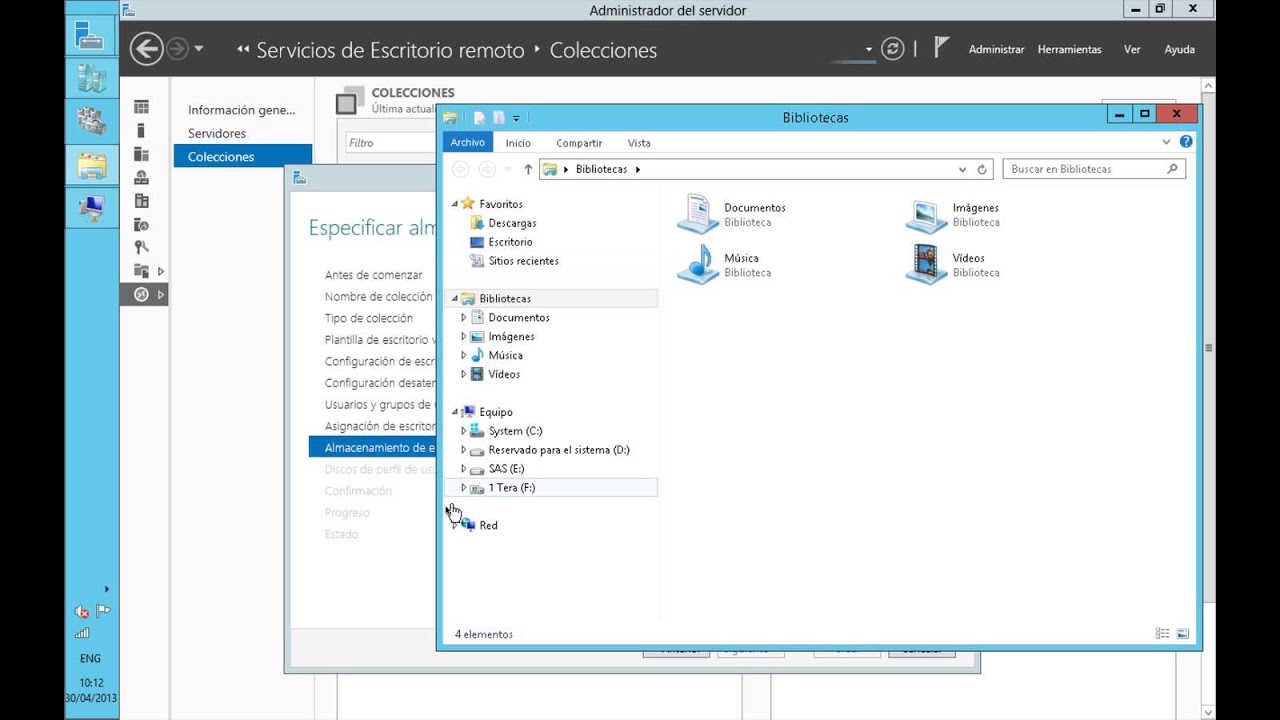This screenshot has height=720, width=1280.
Task: Expand the Remote Desktop Services sidebar arrow
Action: (x=161, y=294)
